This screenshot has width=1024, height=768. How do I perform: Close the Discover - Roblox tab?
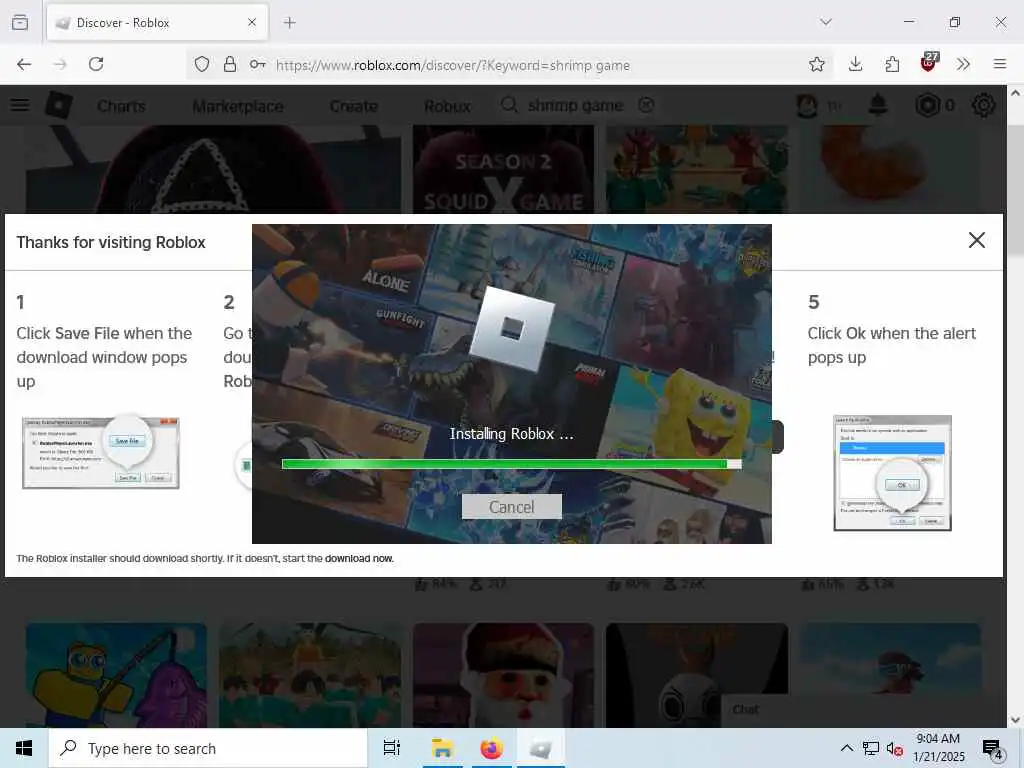252,23
